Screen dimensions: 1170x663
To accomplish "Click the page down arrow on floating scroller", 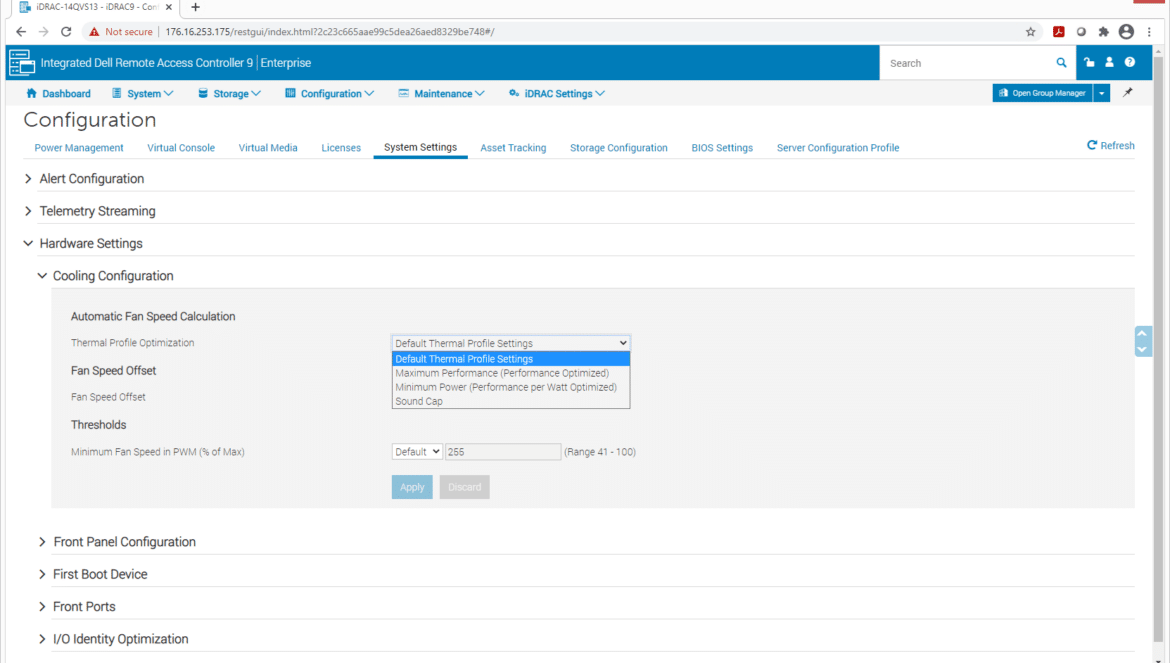I will tap(1142, 349).
